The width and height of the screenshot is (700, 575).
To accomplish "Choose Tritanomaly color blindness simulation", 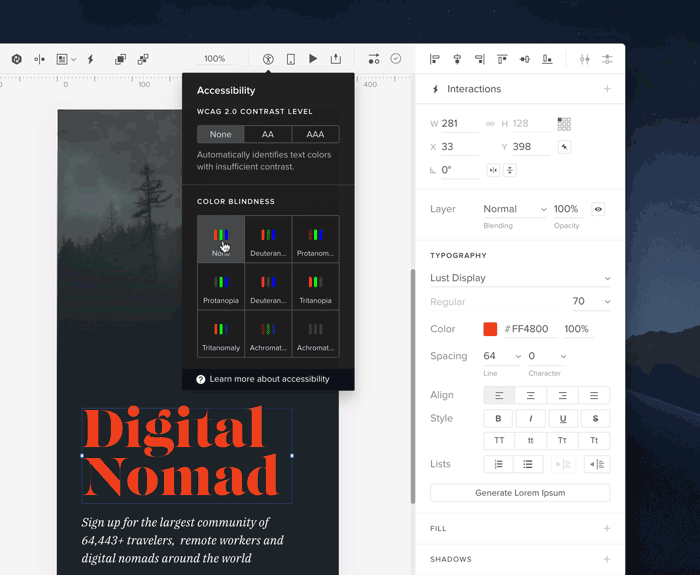I will point(221,334).
